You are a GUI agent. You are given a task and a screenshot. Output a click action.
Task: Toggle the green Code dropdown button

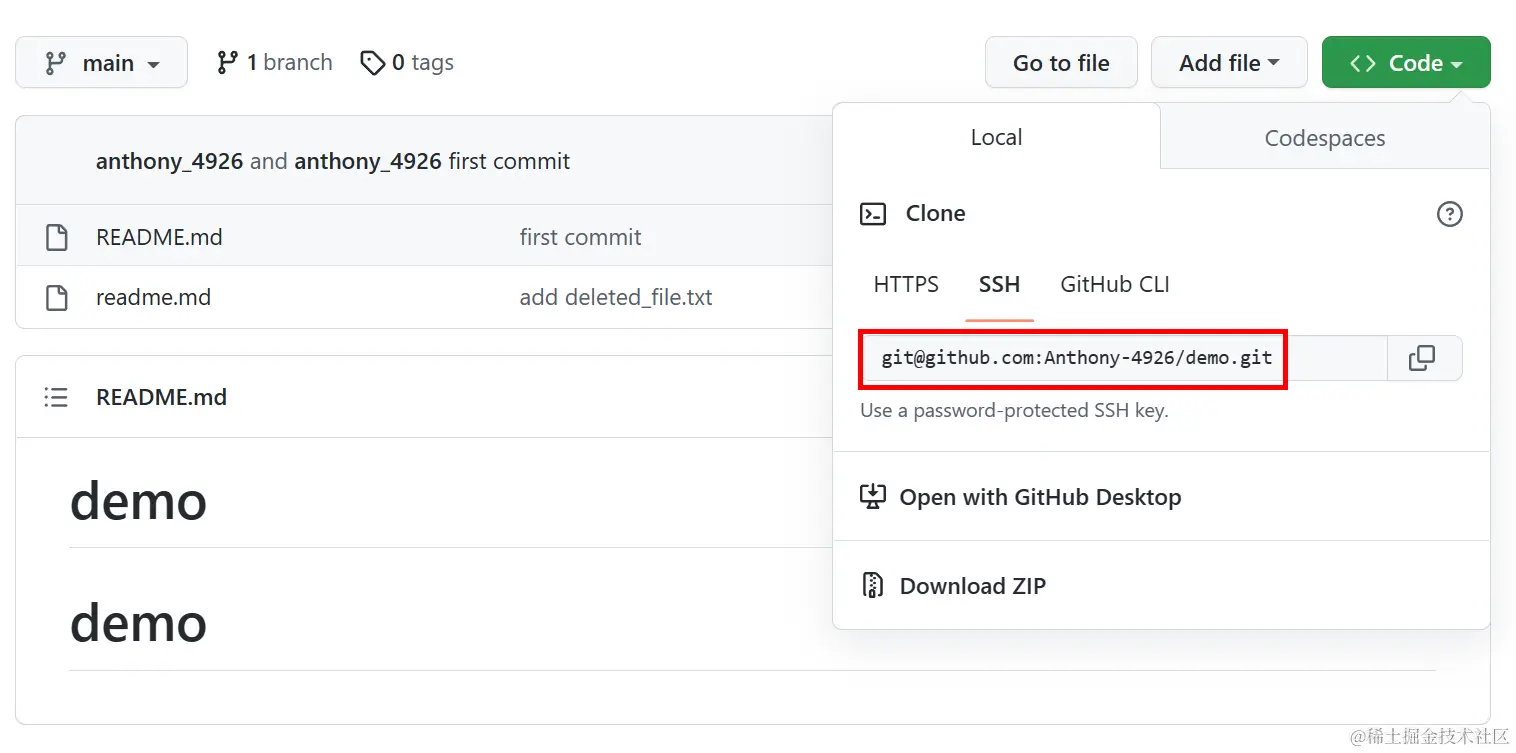pyautogui.click(x=1406, y=62)
